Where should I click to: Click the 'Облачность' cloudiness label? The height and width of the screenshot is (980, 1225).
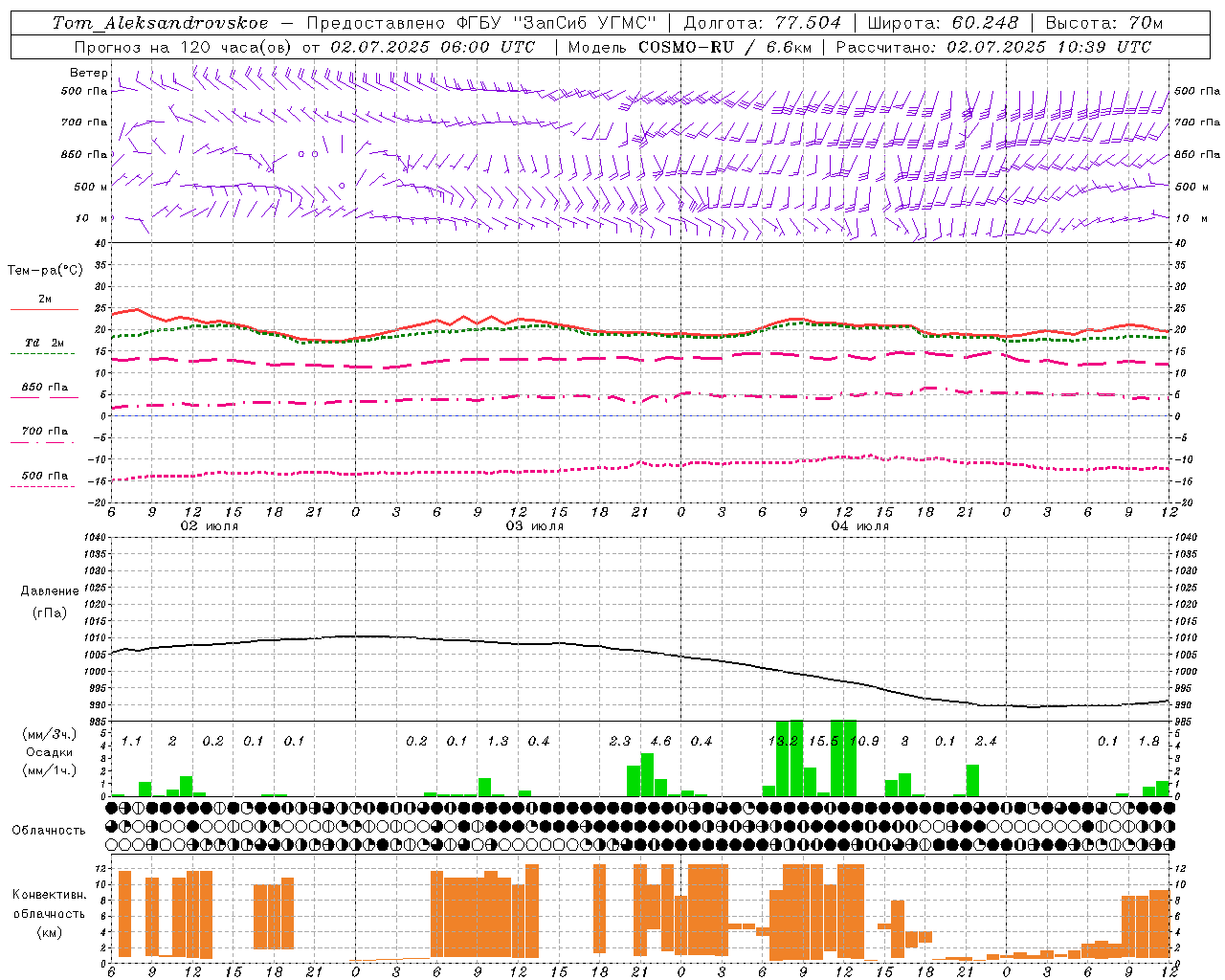[x=49, y=830]
